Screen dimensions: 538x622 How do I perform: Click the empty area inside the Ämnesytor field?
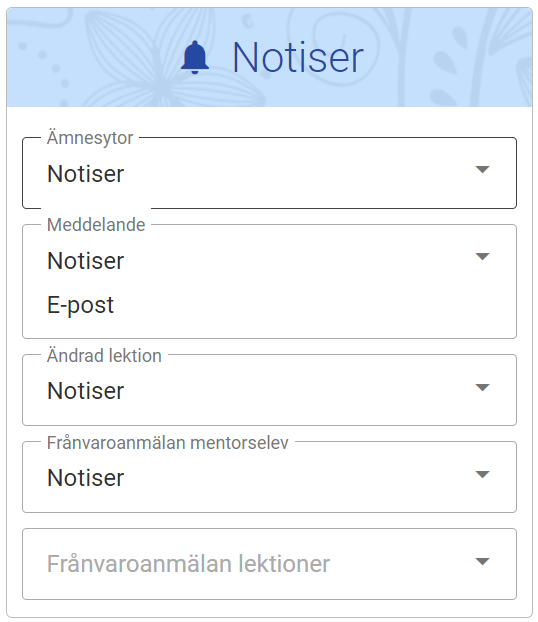click(x=298, y=174)
